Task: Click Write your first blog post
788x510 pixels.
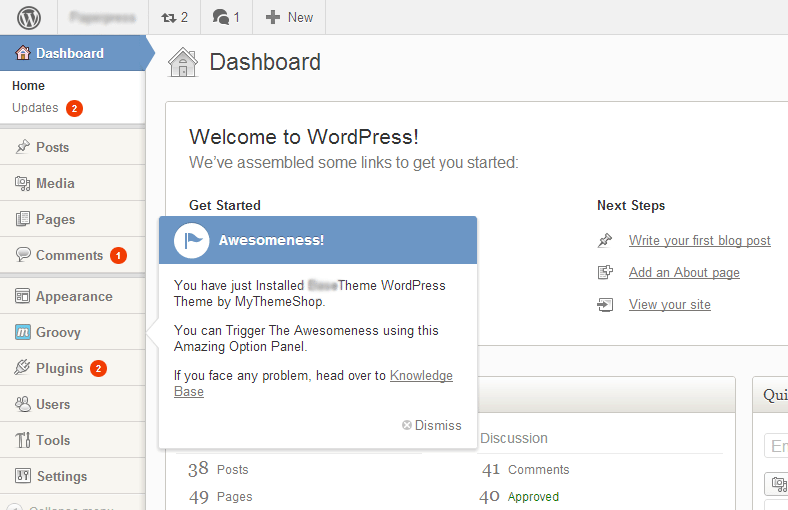Action: pyautogui.click(x=700, y=241)
